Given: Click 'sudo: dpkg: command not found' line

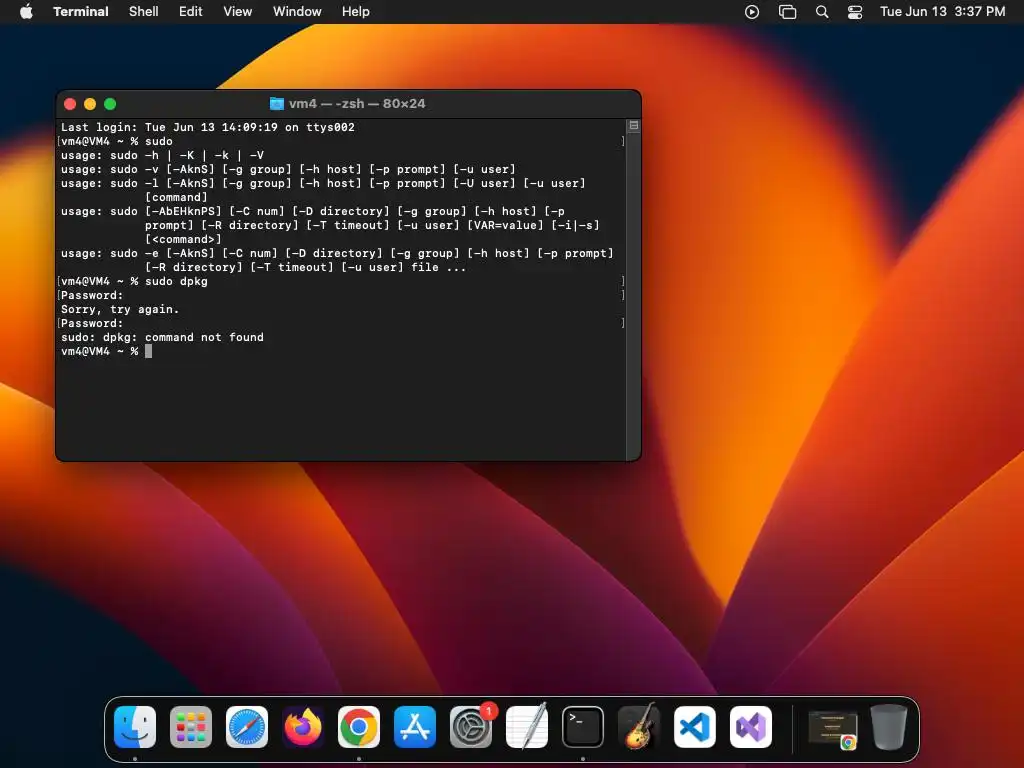Looking at the screenshot, I should coord(162,338).
